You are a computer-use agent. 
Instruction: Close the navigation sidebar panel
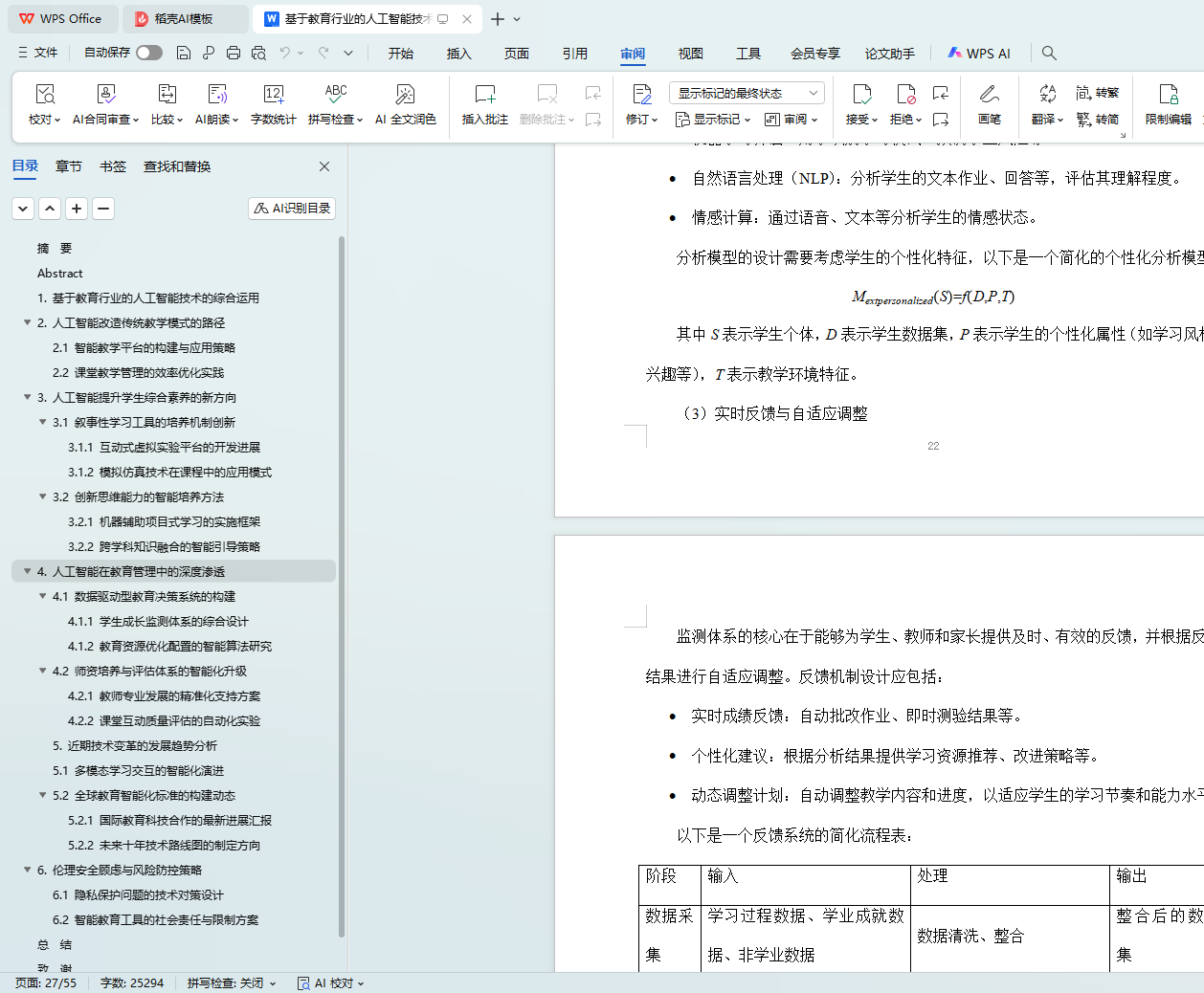[324, 166]
